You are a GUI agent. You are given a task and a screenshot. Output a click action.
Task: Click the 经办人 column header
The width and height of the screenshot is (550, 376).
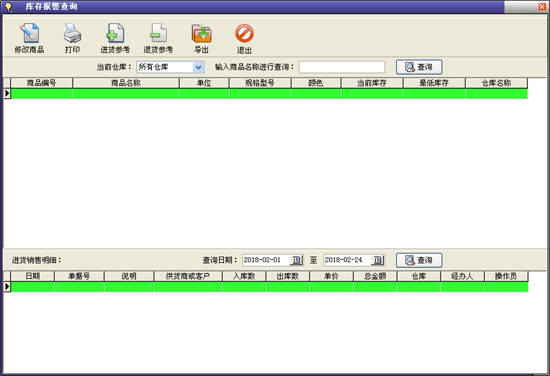(462, 276)
